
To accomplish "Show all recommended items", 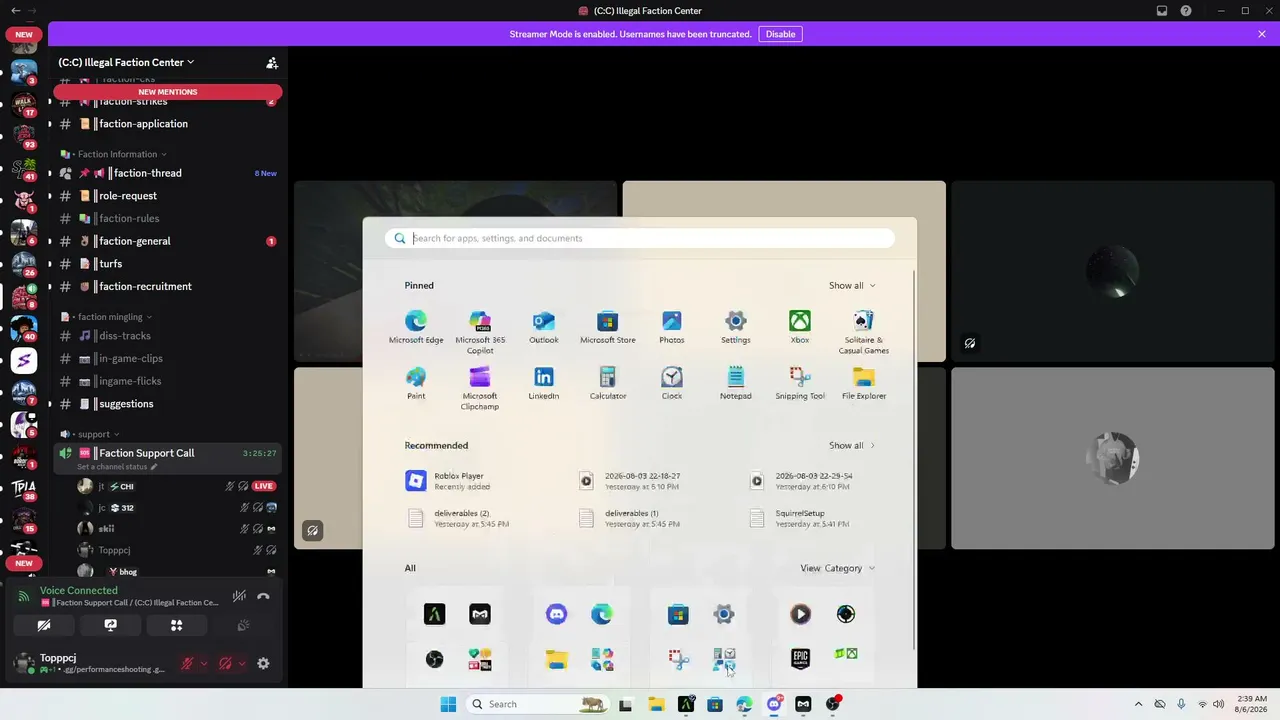I will 852,445.
